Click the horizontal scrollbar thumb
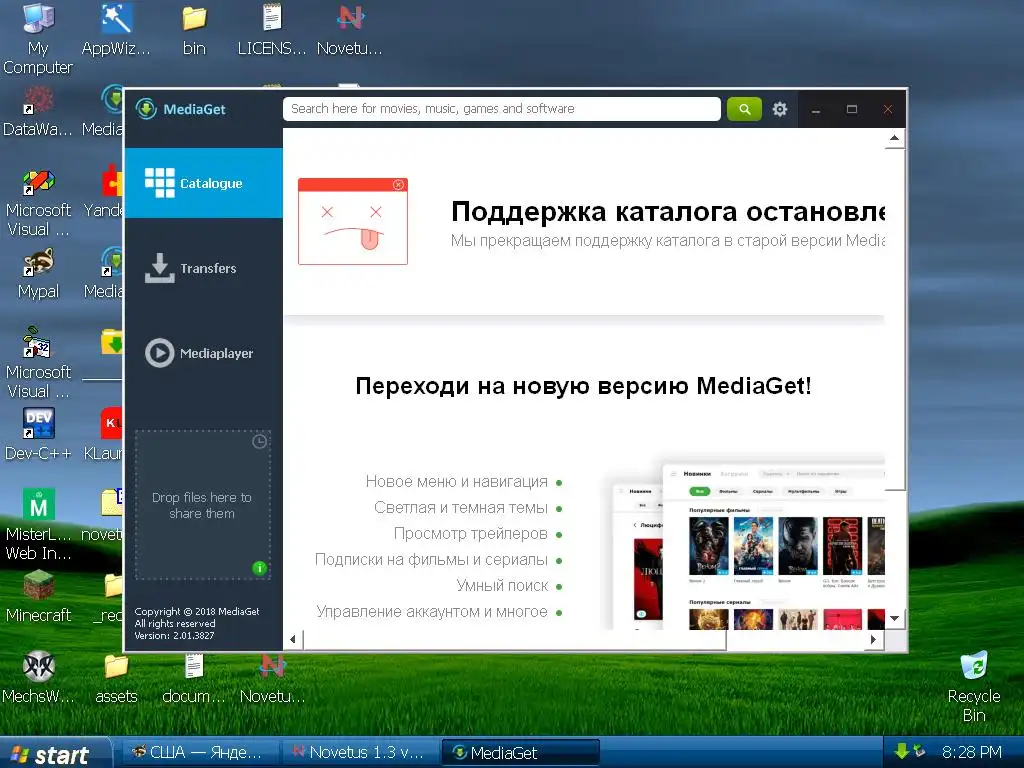Viewport: 1024px width, 768px height. coord(515,639)
